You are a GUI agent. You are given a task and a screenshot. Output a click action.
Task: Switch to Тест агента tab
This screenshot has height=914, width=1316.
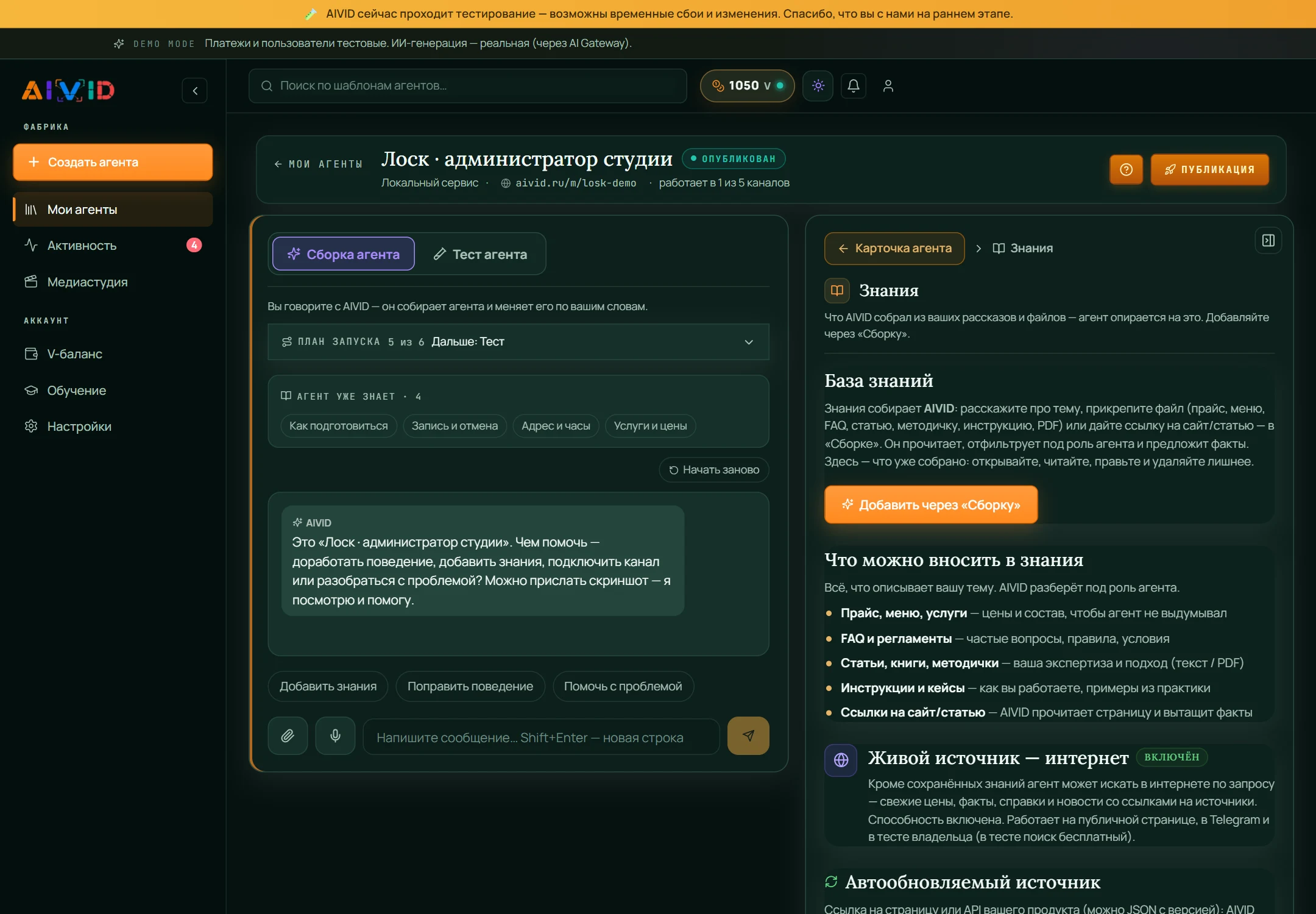(x=480, y=254)
